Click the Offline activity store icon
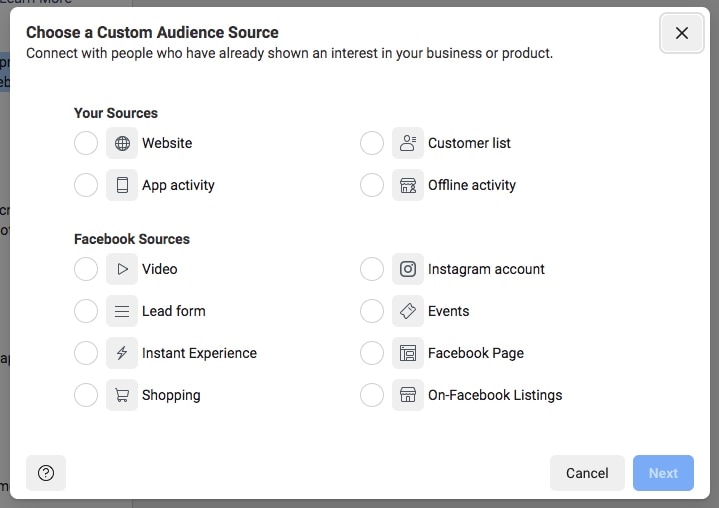The width and height of the screenshot is (719, 508). 408,185
